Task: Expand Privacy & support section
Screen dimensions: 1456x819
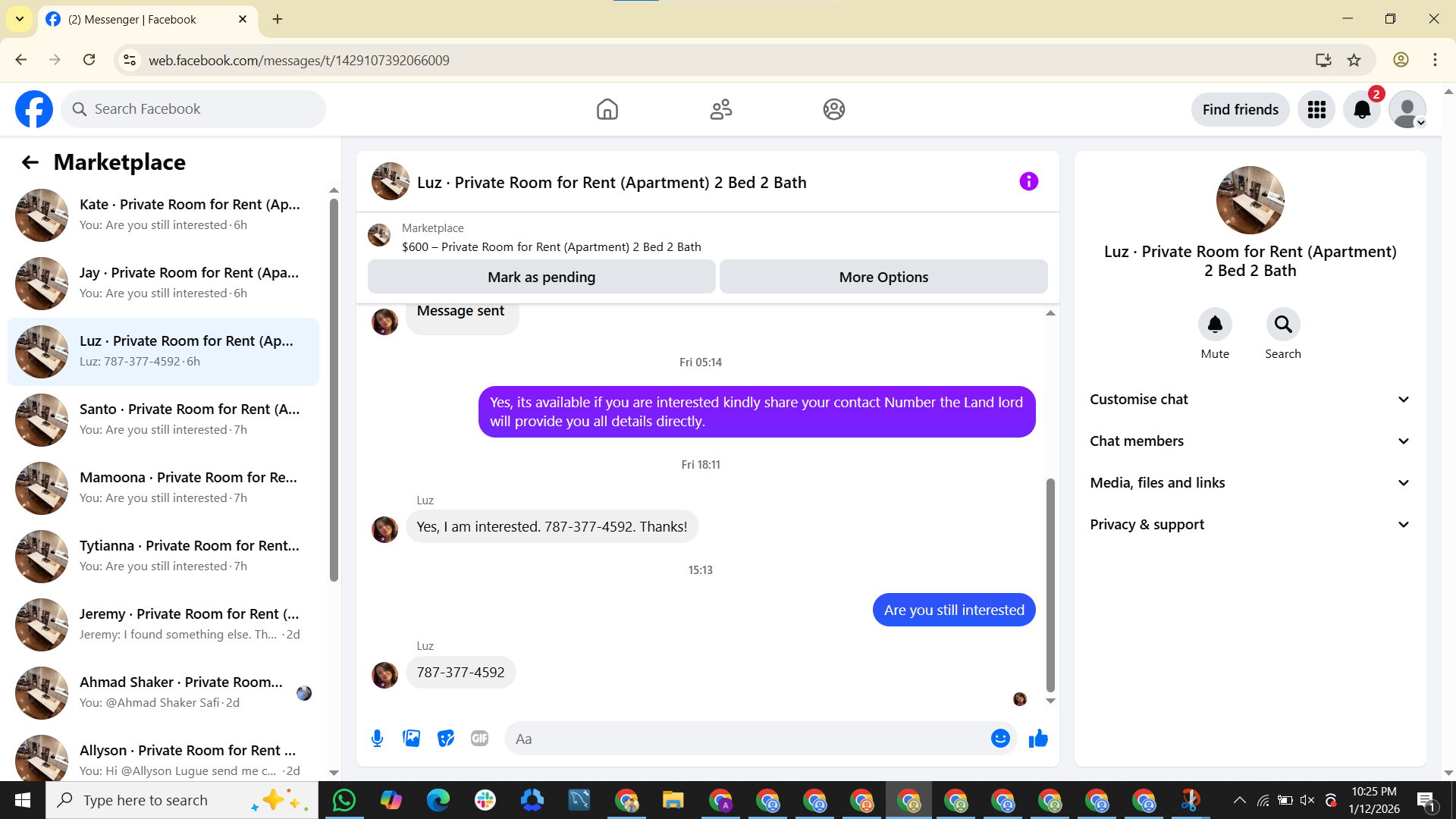Action: pyautogui.click(x=1250, y=525)
